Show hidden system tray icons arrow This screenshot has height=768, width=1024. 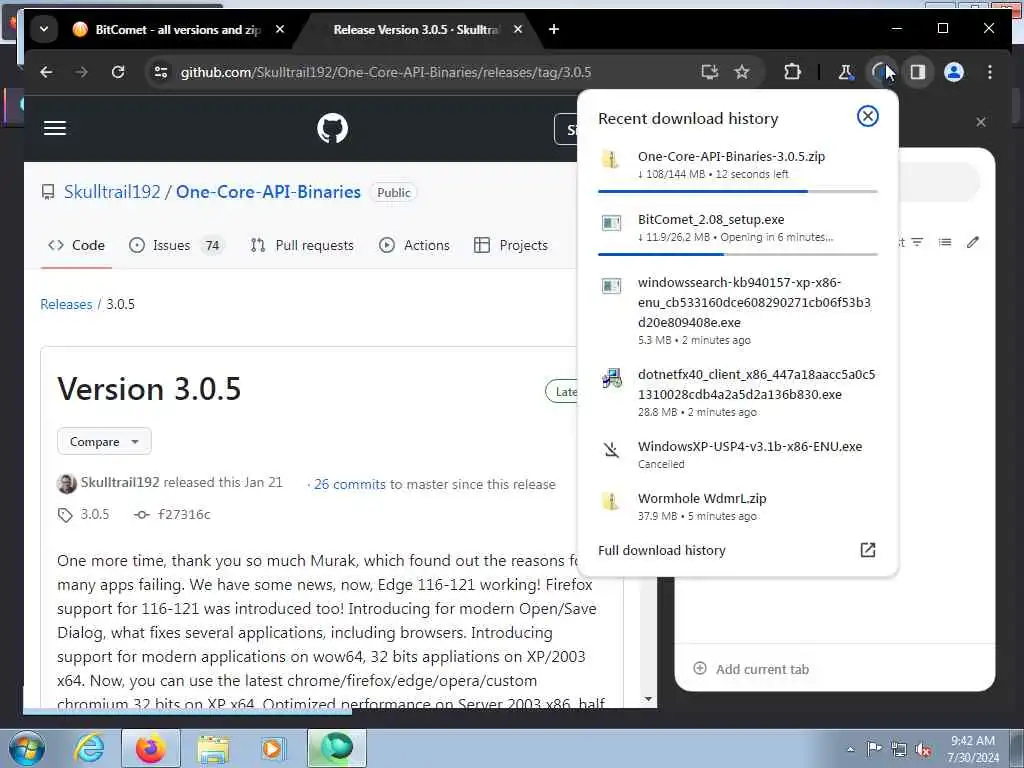pos(850,749)
